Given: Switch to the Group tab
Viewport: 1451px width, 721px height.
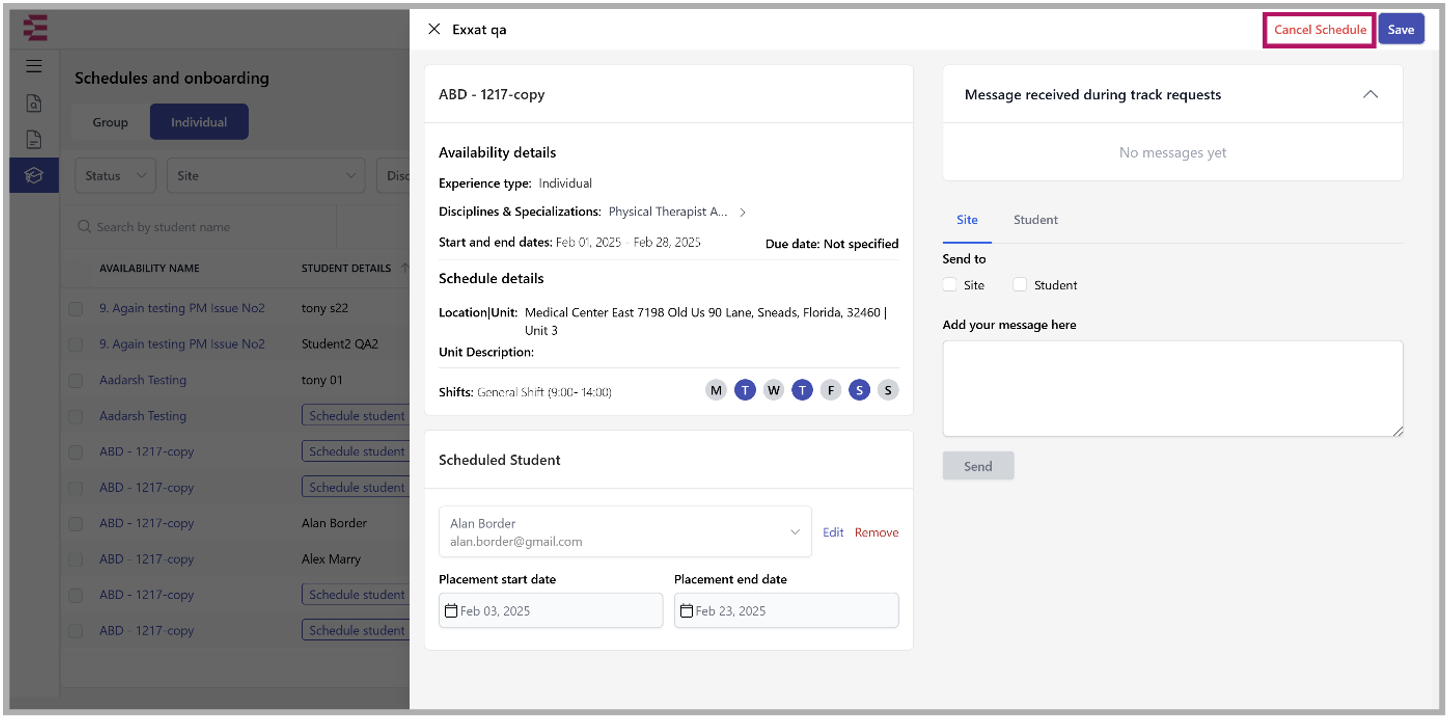Looking at the screenshot, I should click(110, 122).
